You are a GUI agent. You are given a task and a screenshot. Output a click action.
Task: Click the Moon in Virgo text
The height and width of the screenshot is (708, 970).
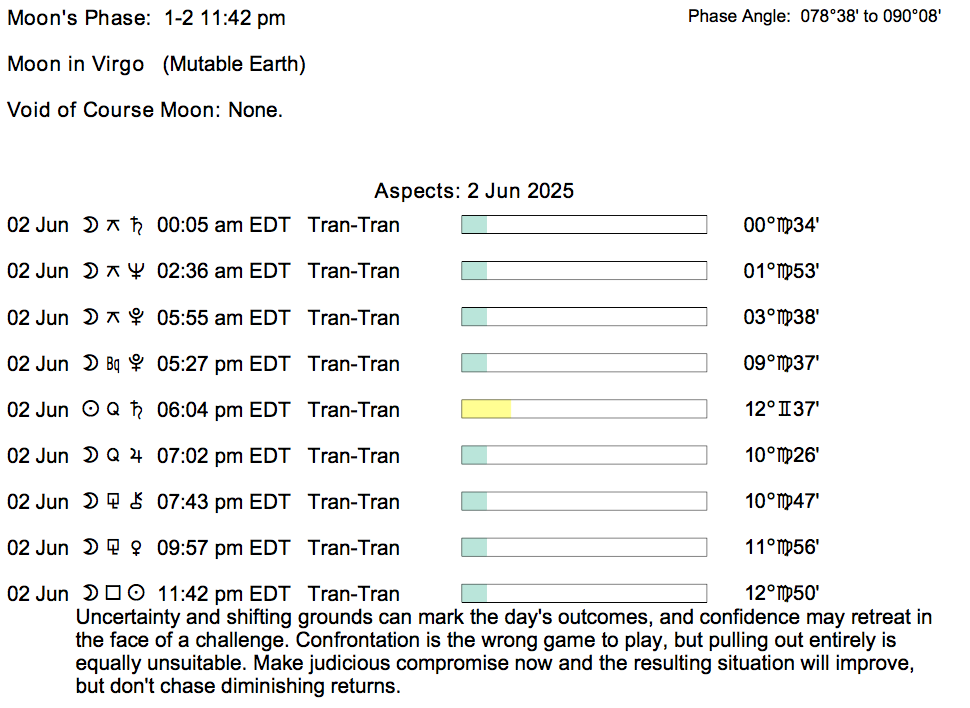pos(157,64)
